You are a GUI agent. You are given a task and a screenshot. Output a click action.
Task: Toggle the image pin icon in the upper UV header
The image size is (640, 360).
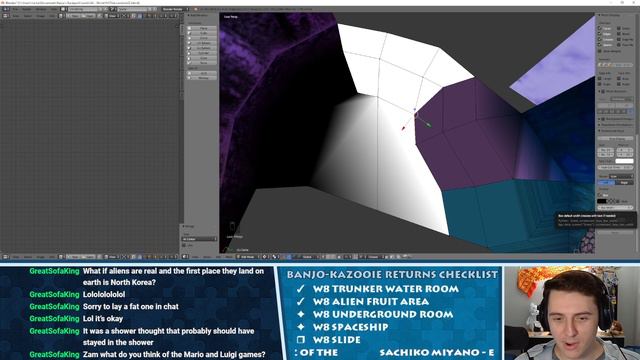[100, 16]
